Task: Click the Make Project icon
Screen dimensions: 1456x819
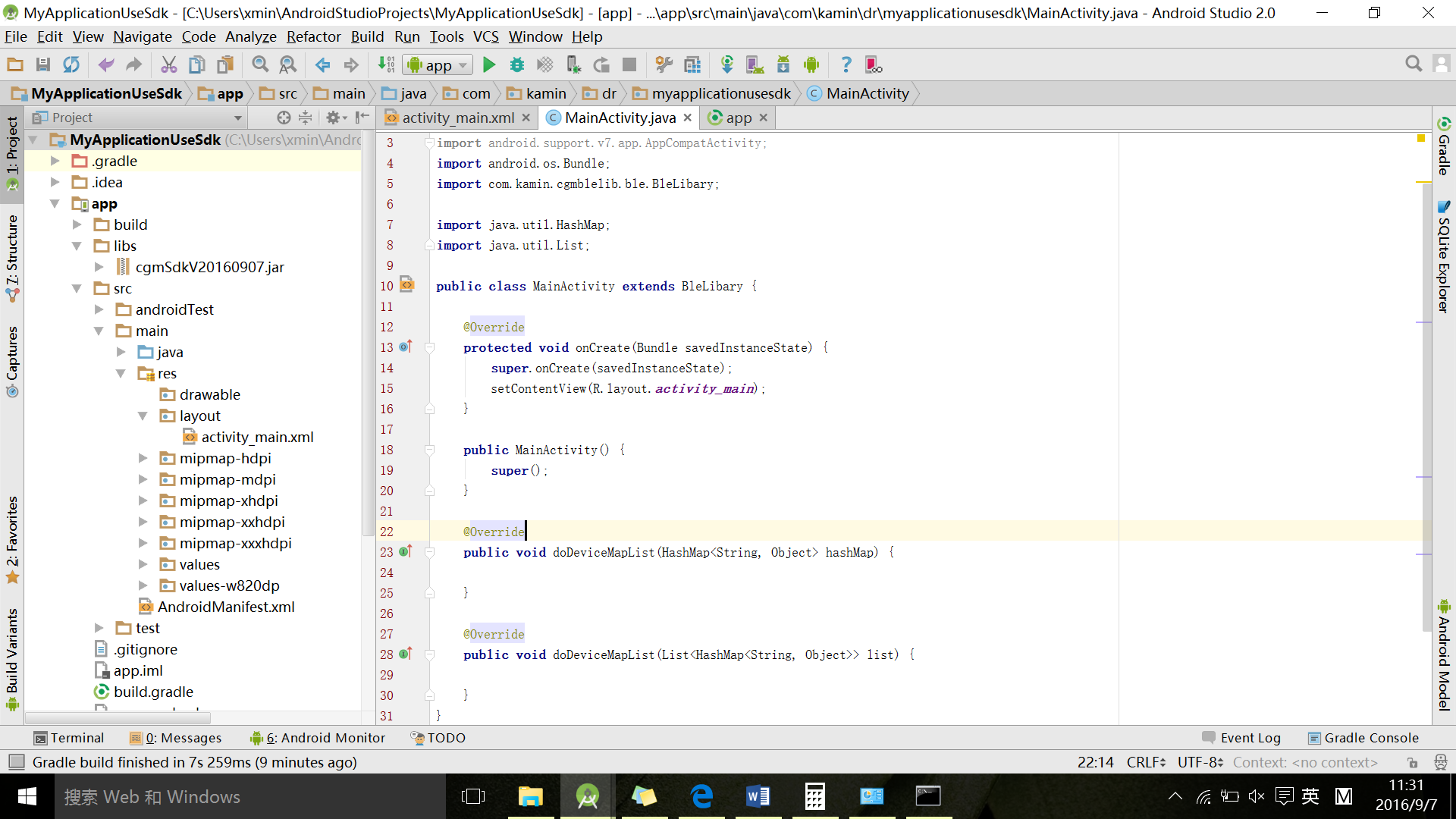Action: tap(386, 65)
